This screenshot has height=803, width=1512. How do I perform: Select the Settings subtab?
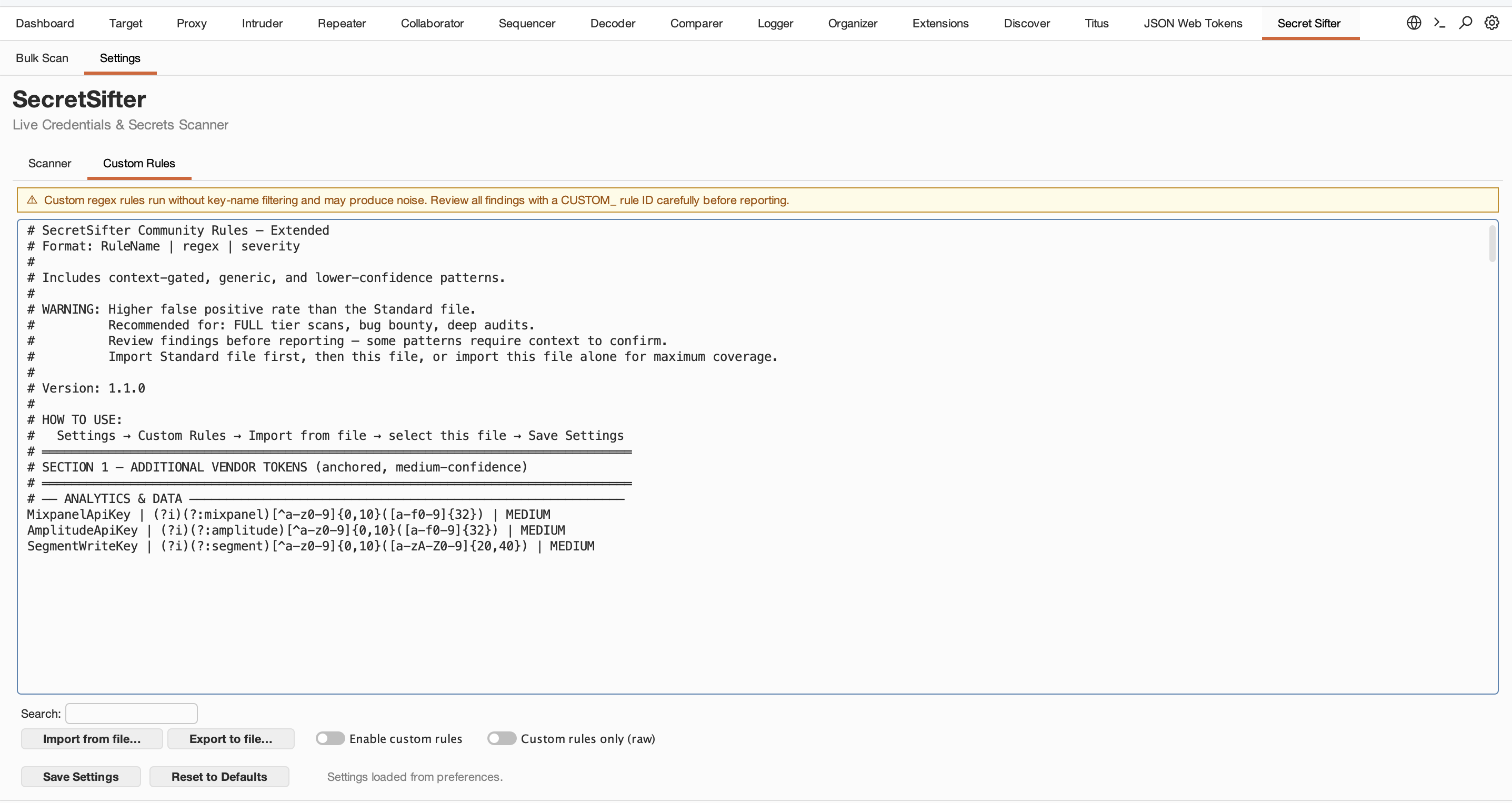(x=120, y=57)
